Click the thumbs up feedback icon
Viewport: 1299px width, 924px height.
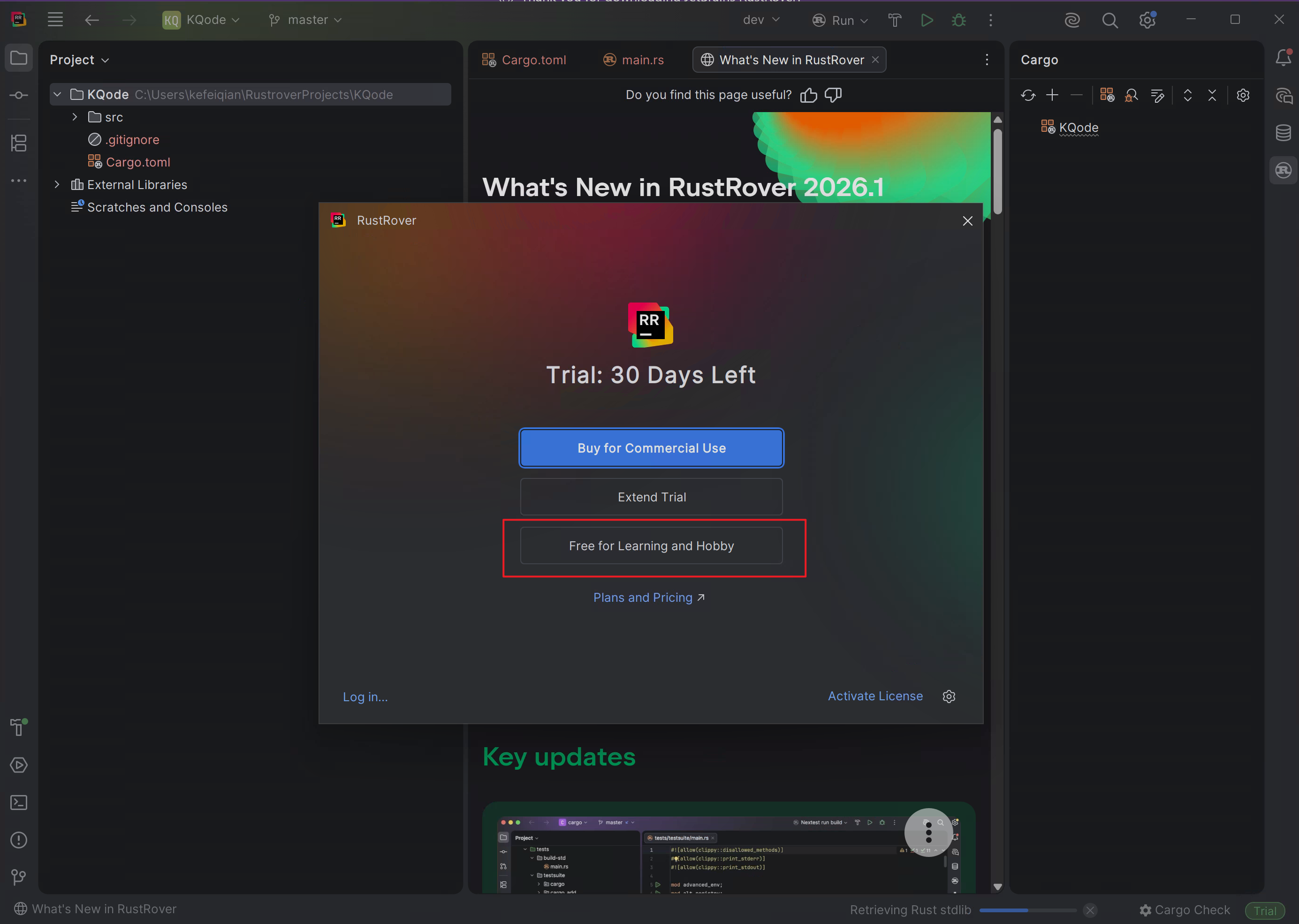pos(808,95)
